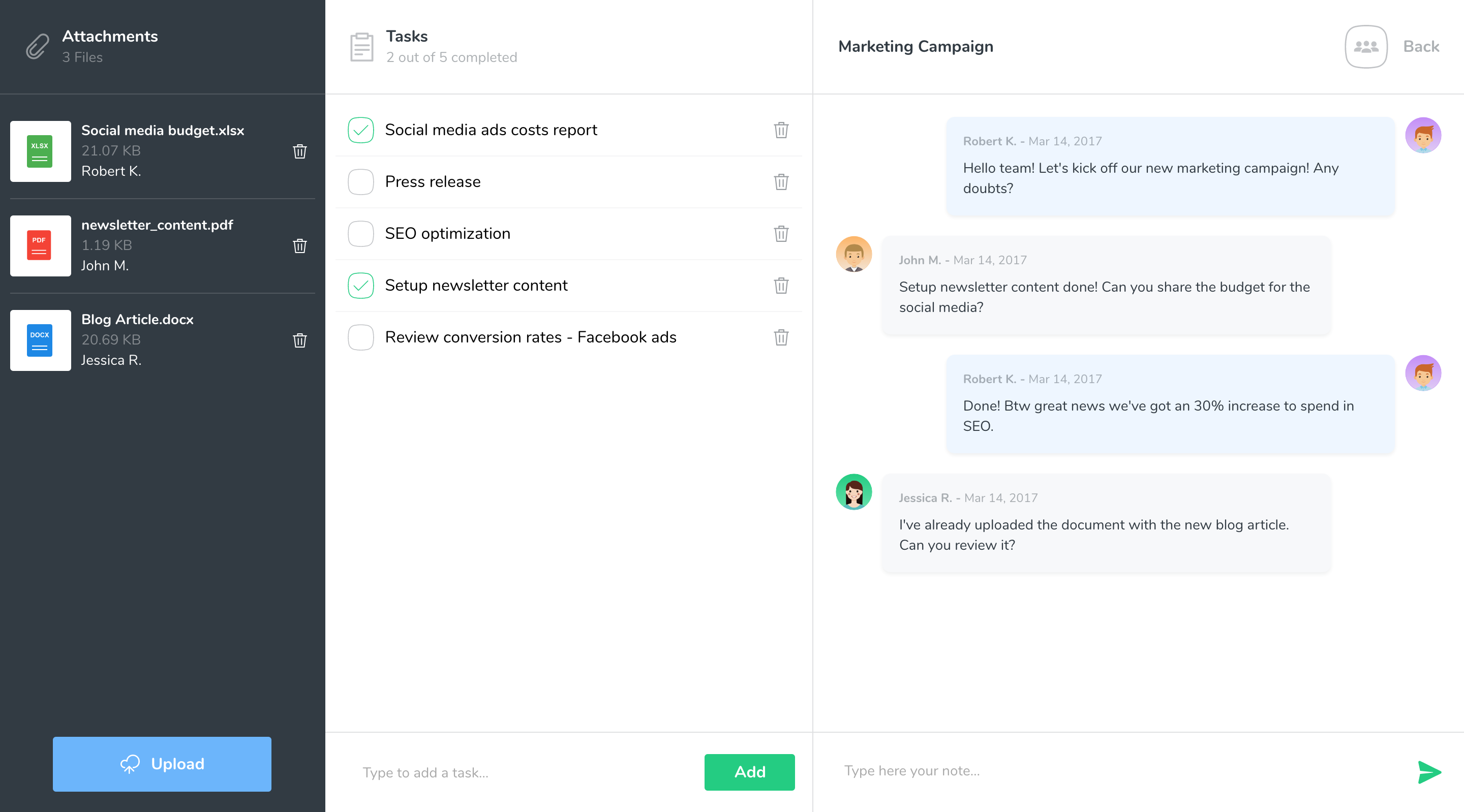Screen dimensions: 1464x812
Task: Mark SEO optimization as completed
Action: (360, 234)
